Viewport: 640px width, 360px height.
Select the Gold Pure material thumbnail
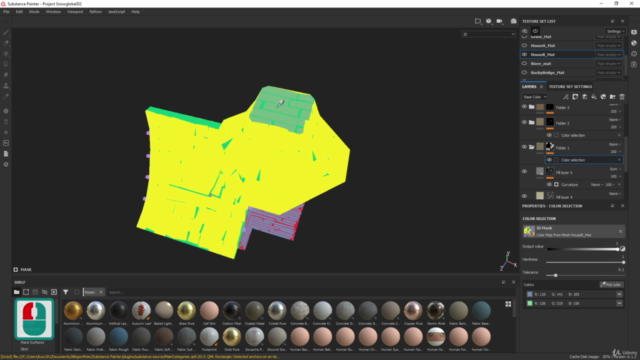(x=232, y=337)
